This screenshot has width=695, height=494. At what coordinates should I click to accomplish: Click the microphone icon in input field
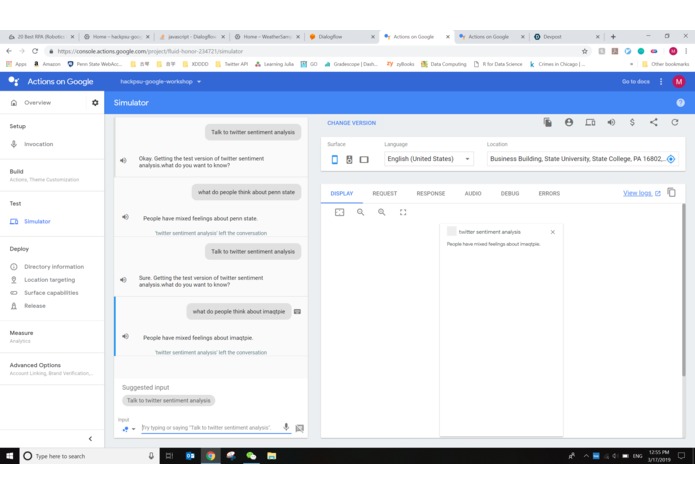coord(286,427)
